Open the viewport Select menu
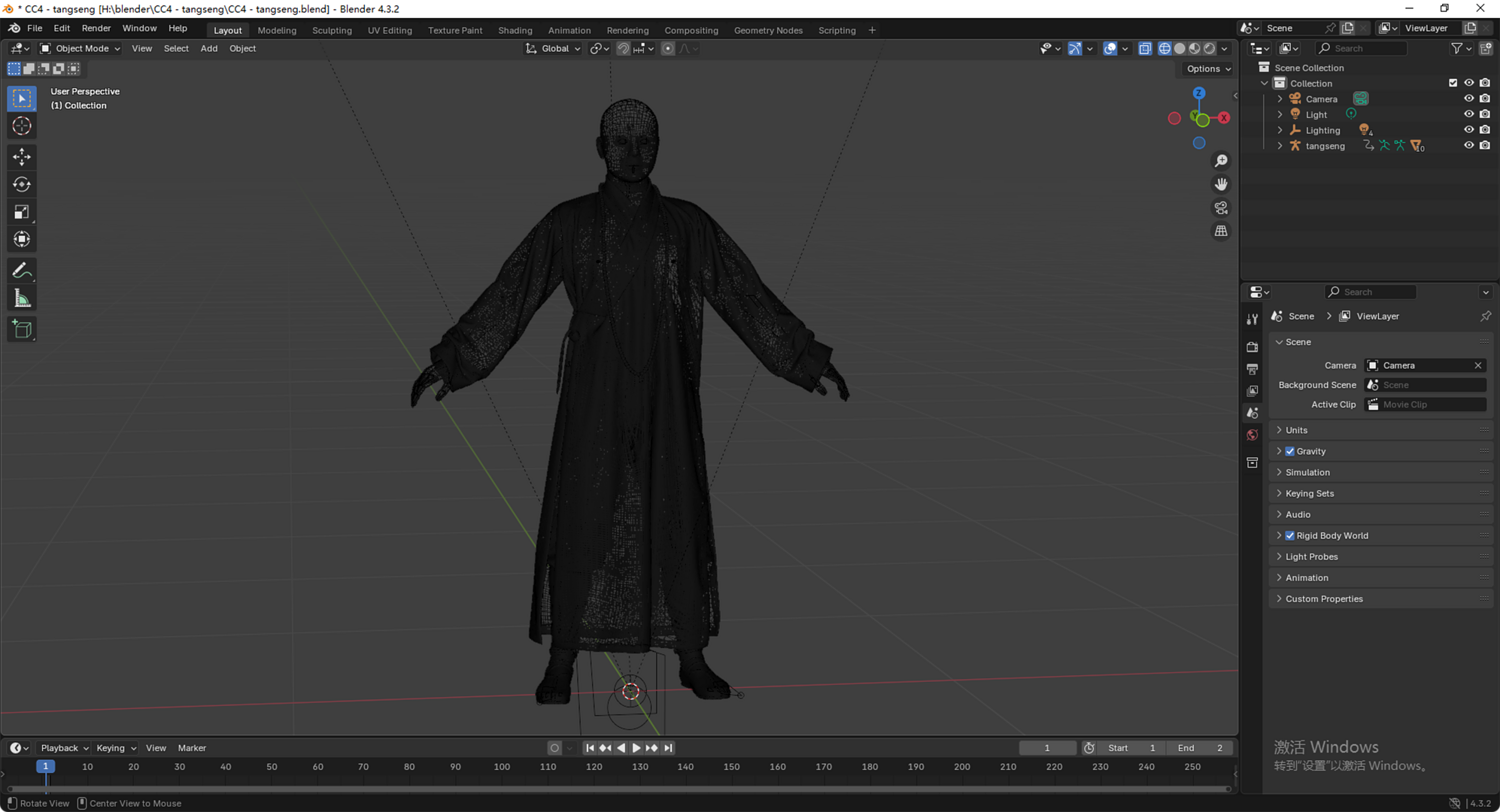 (x=176, y=48)
